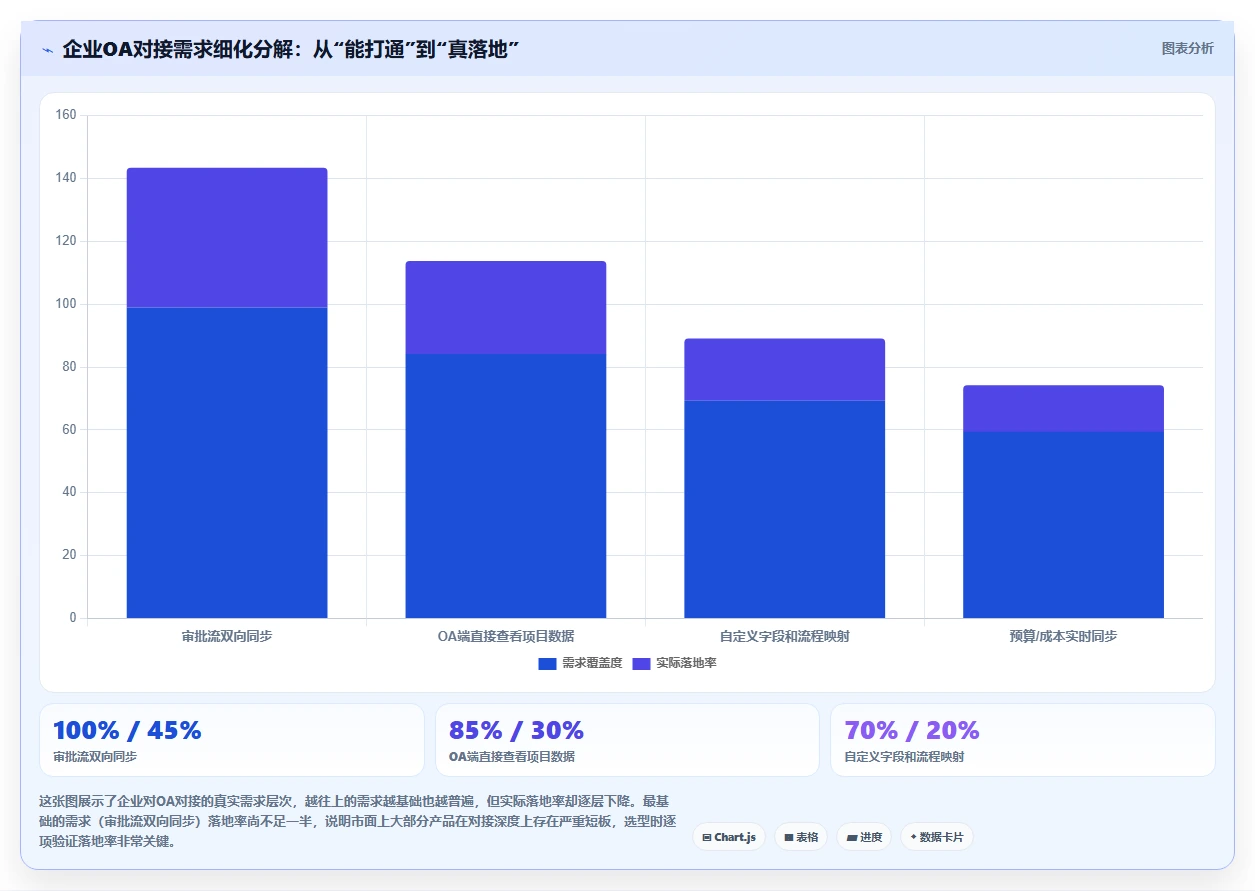1255x891 pixels.
Task: Select the 进度 tag
Action: click(864, 837)
